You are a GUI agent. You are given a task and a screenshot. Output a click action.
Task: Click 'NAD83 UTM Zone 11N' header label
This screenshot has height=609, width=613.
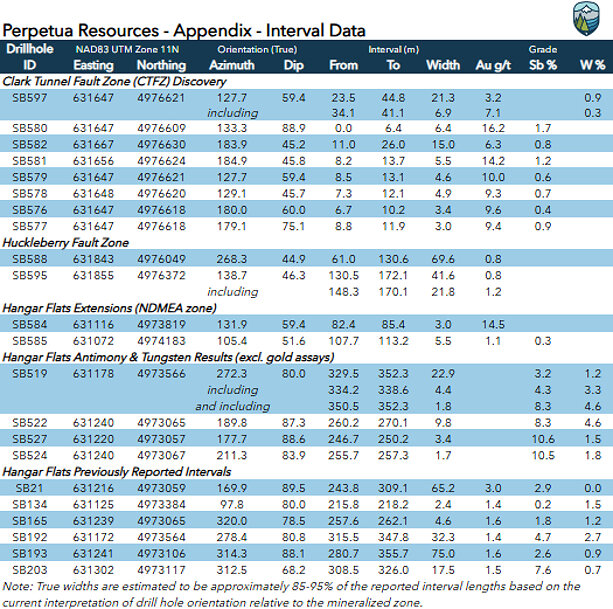pyautogui.click(x=127, y=50)
